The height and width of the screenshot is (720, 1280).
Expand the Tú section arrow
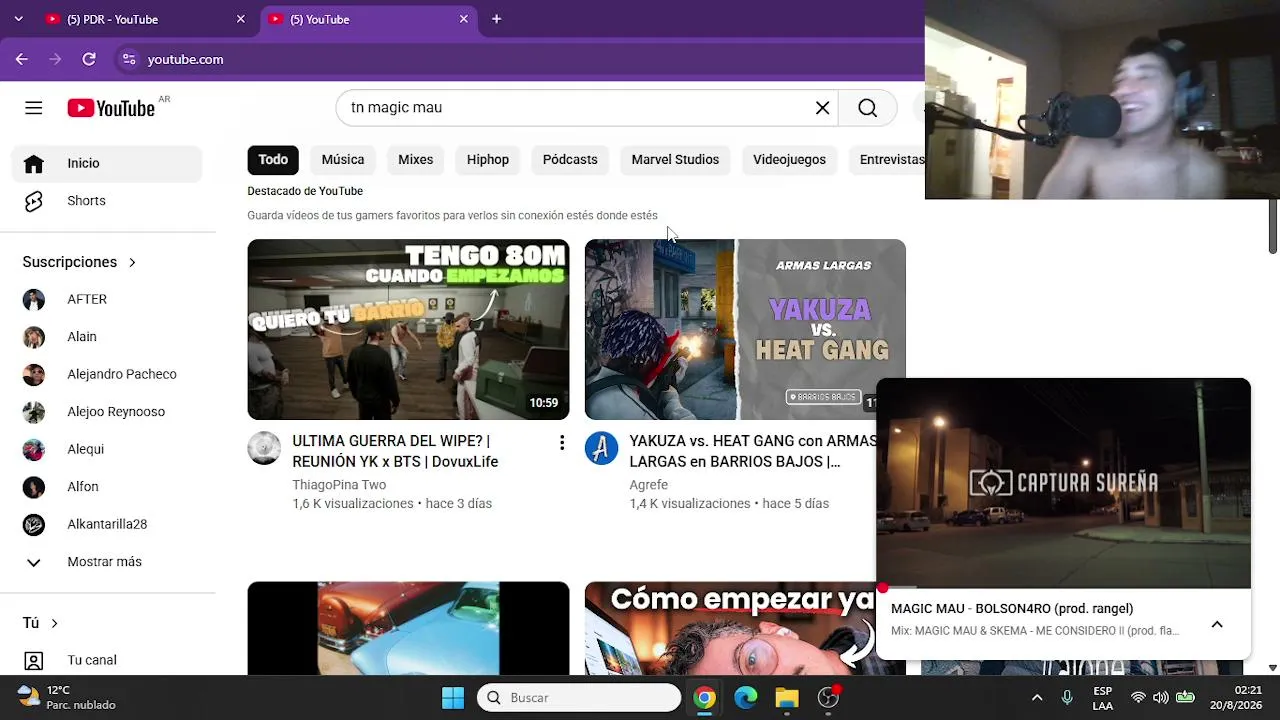point(54,623)
